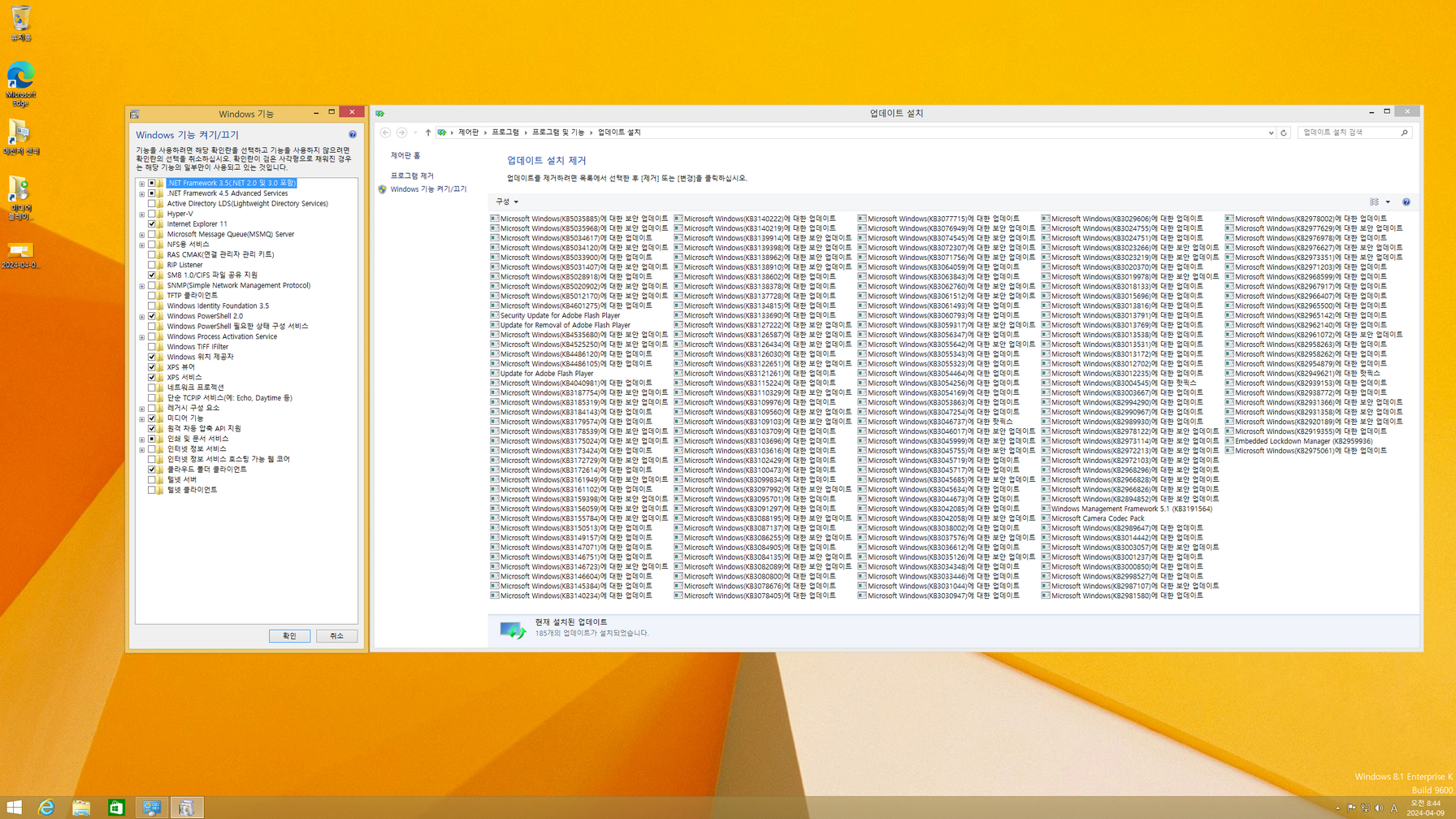Expand the 인터넷 정보 서비스 node
The image size is (1456, 819).
(x=142, y=449)
